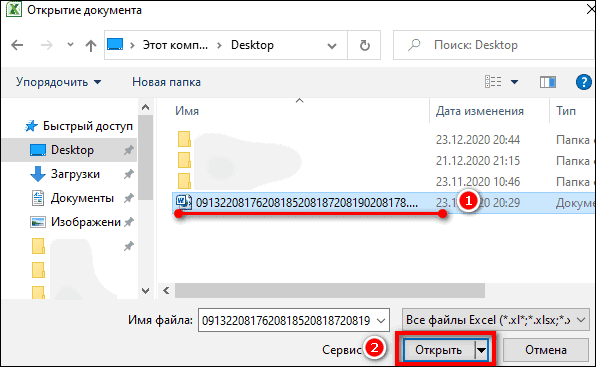Select Загрузки in the navigation pane

75,174
